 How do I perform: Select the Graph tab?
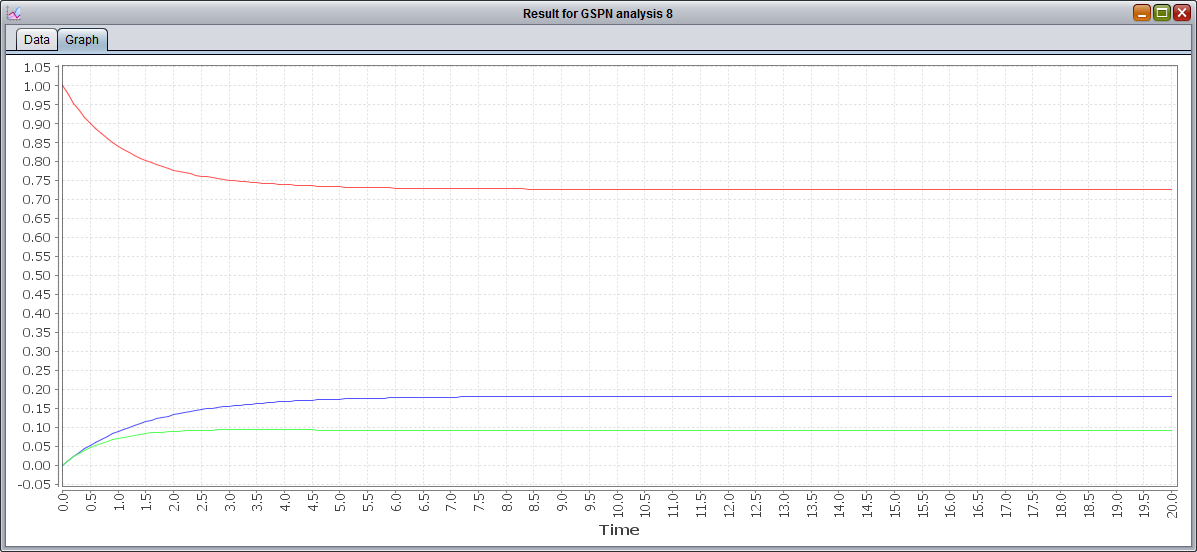point(82,40)
